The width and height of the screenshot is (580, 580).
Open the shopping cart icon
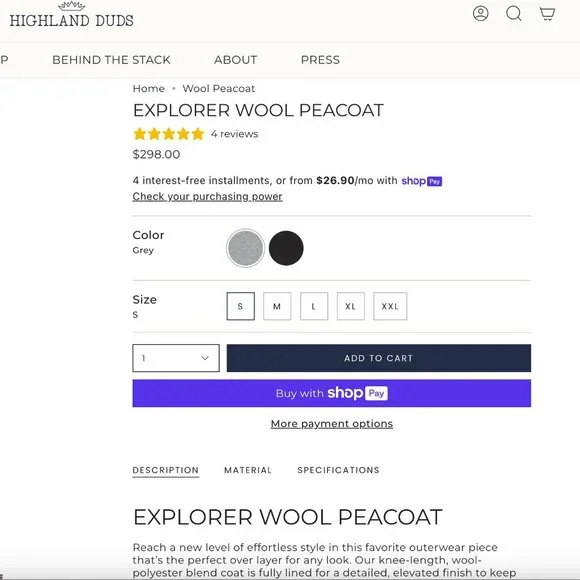(x=547, y=14)
